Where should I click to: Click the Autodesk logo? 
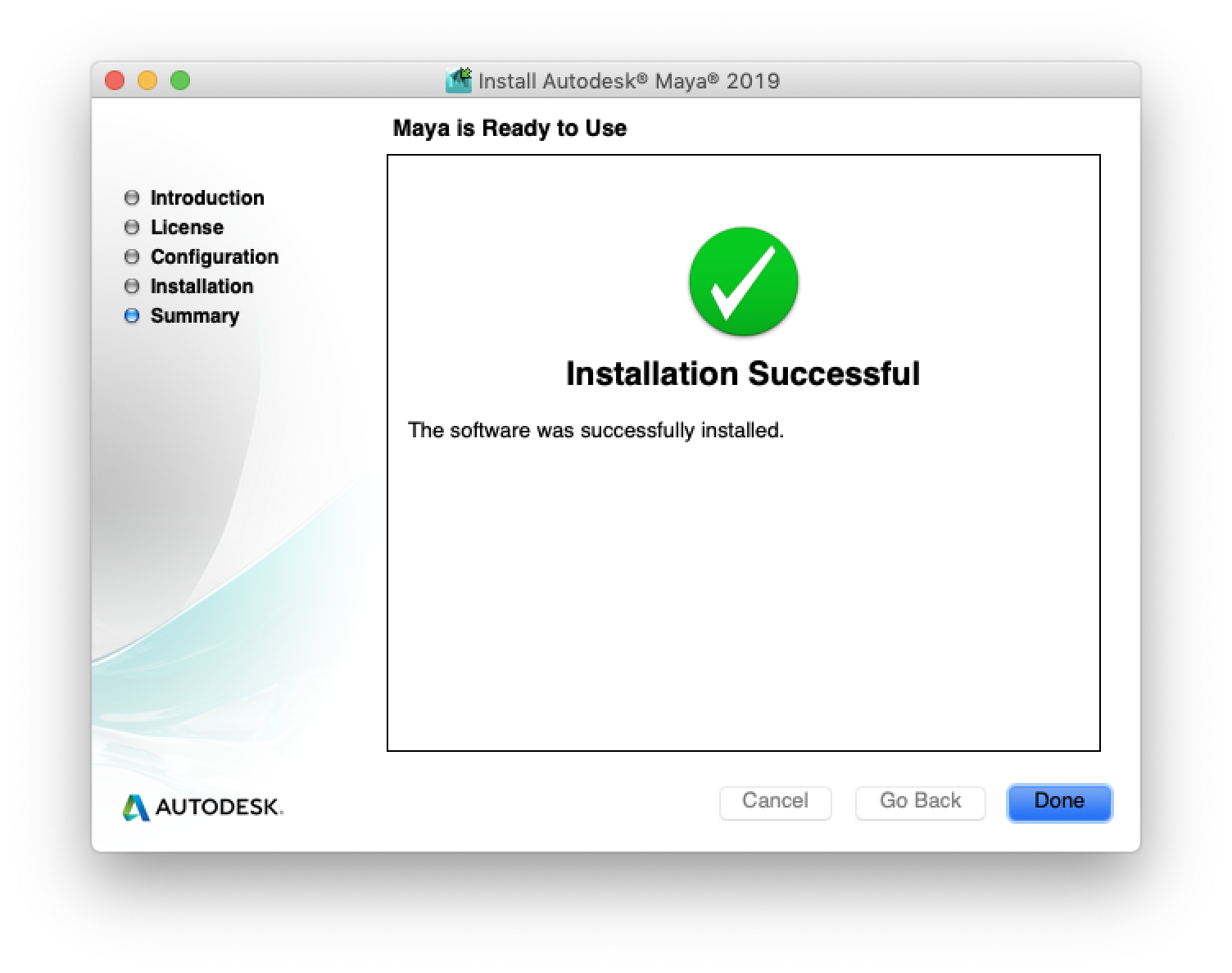tap(201, 807)
